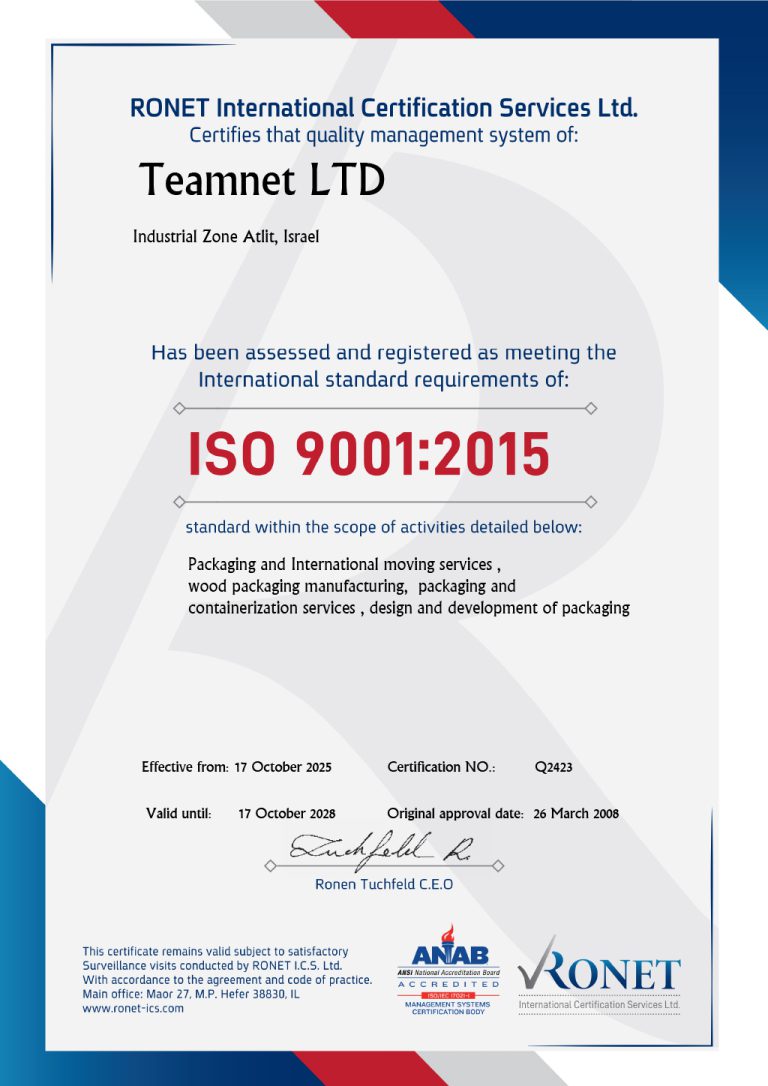Click the ISO 9001:2015 standard title
Image resolution: width=768 pixels, height=1086 pixels.
(369, 455)
